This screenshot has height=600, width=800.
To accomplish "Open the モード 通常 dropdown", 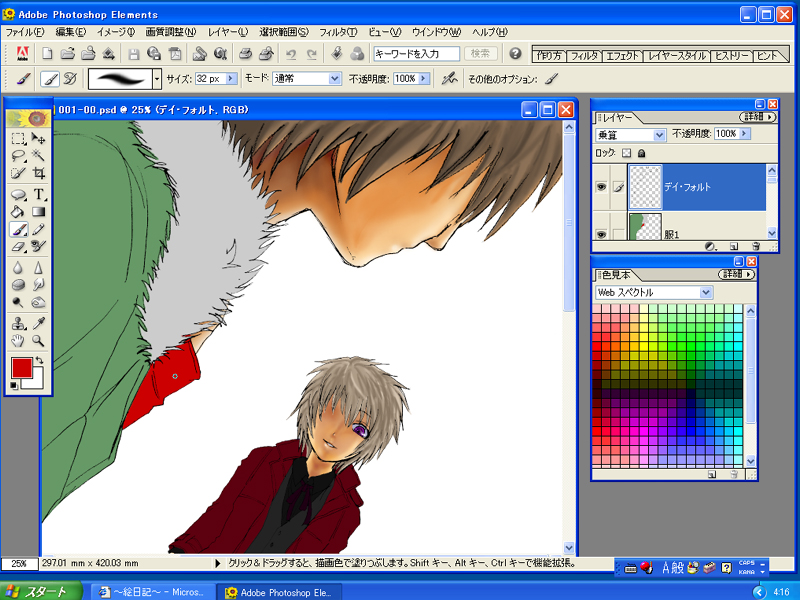I will [x=335, y=79].
